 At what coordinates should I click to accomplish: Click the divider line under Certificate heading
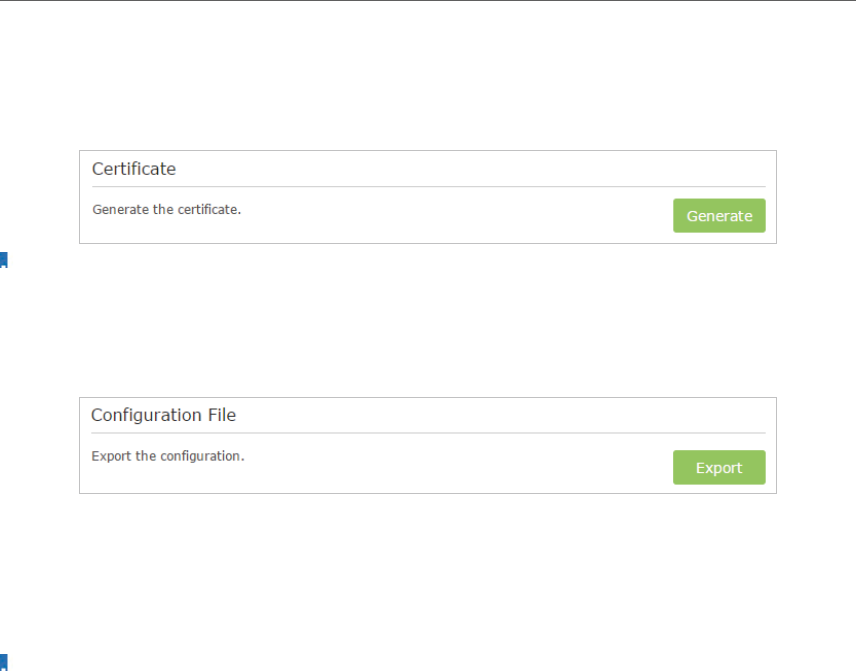[x=428, y=186]
